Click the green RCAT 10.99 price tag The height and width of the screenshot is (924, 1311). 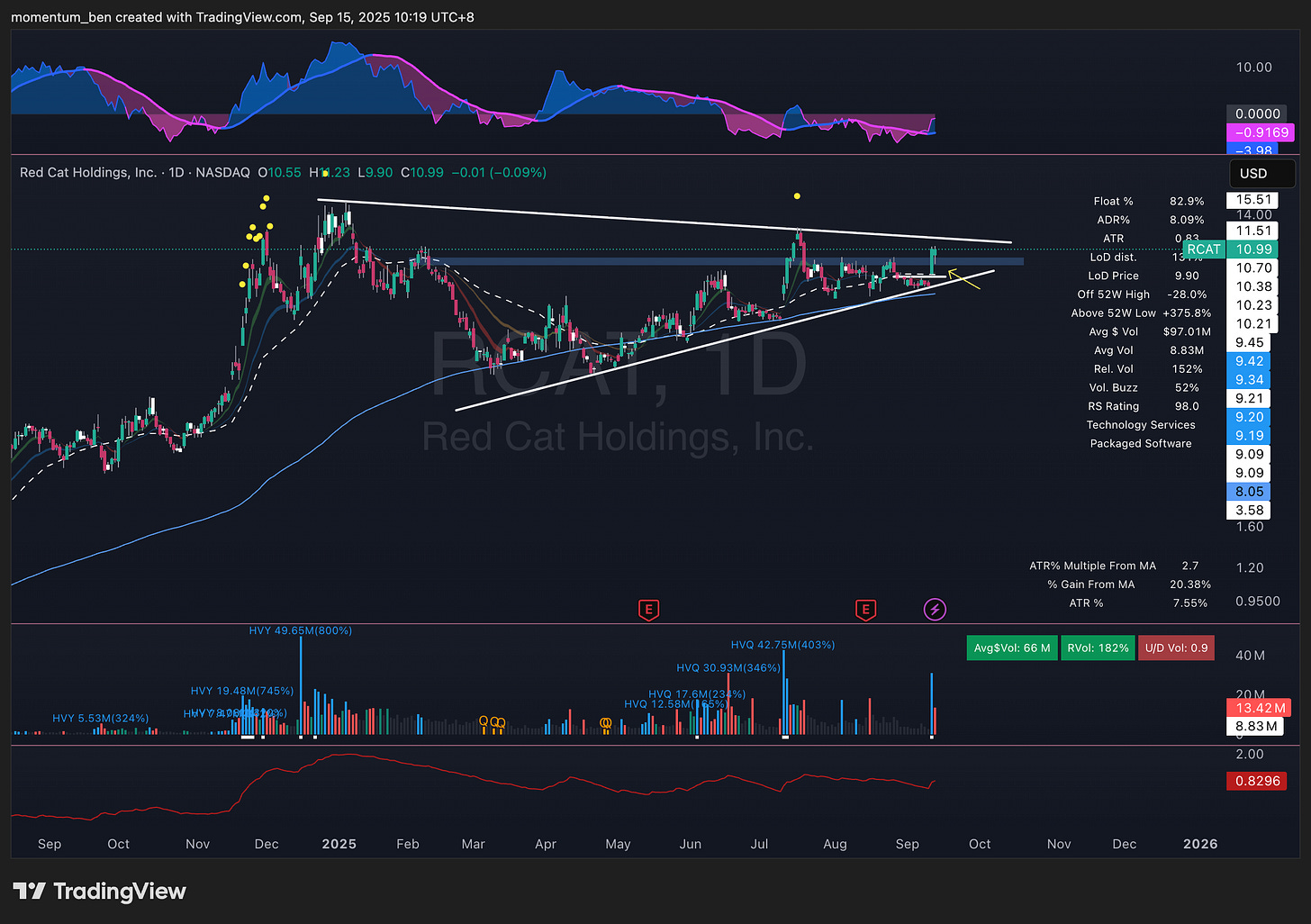point(1228,249)
